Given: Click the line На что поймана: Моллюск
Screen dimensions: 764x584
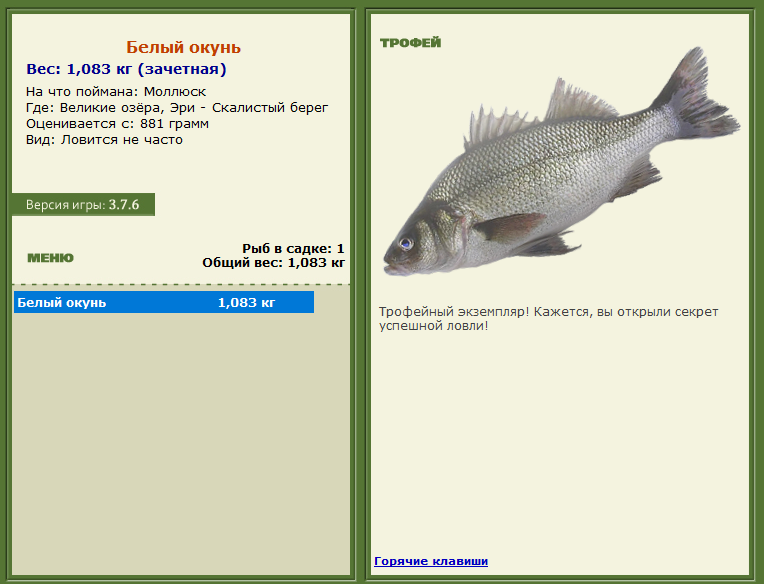Looking at the screenshot, I should [116, 92].
